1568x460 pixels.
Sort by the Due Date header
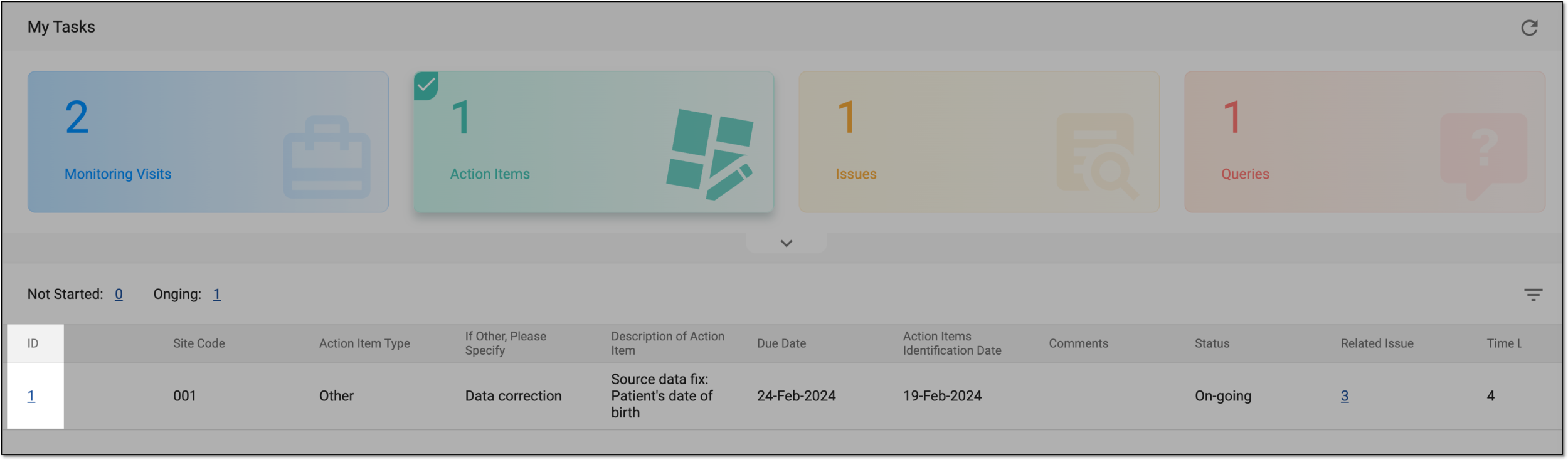[781, 343]
